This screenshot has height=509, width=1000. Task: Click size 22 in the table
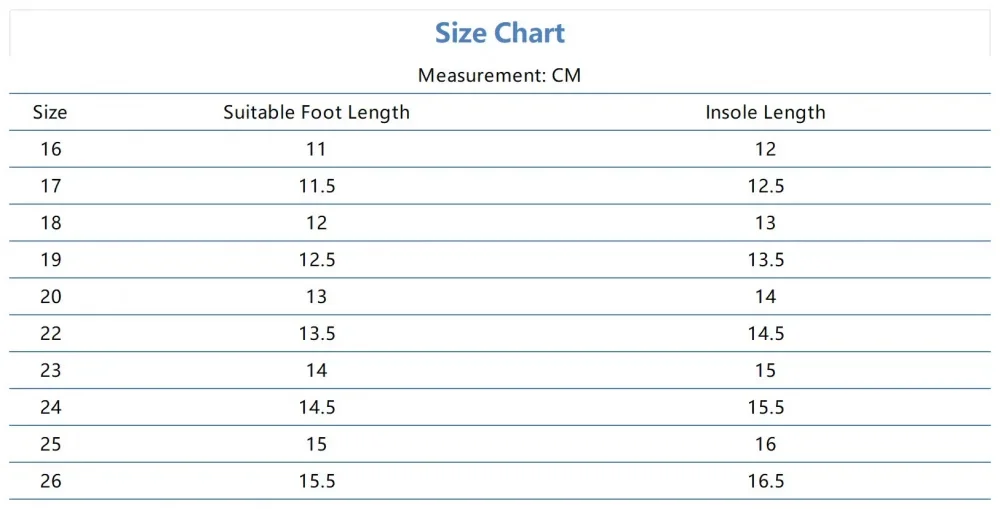coord(51,334)
